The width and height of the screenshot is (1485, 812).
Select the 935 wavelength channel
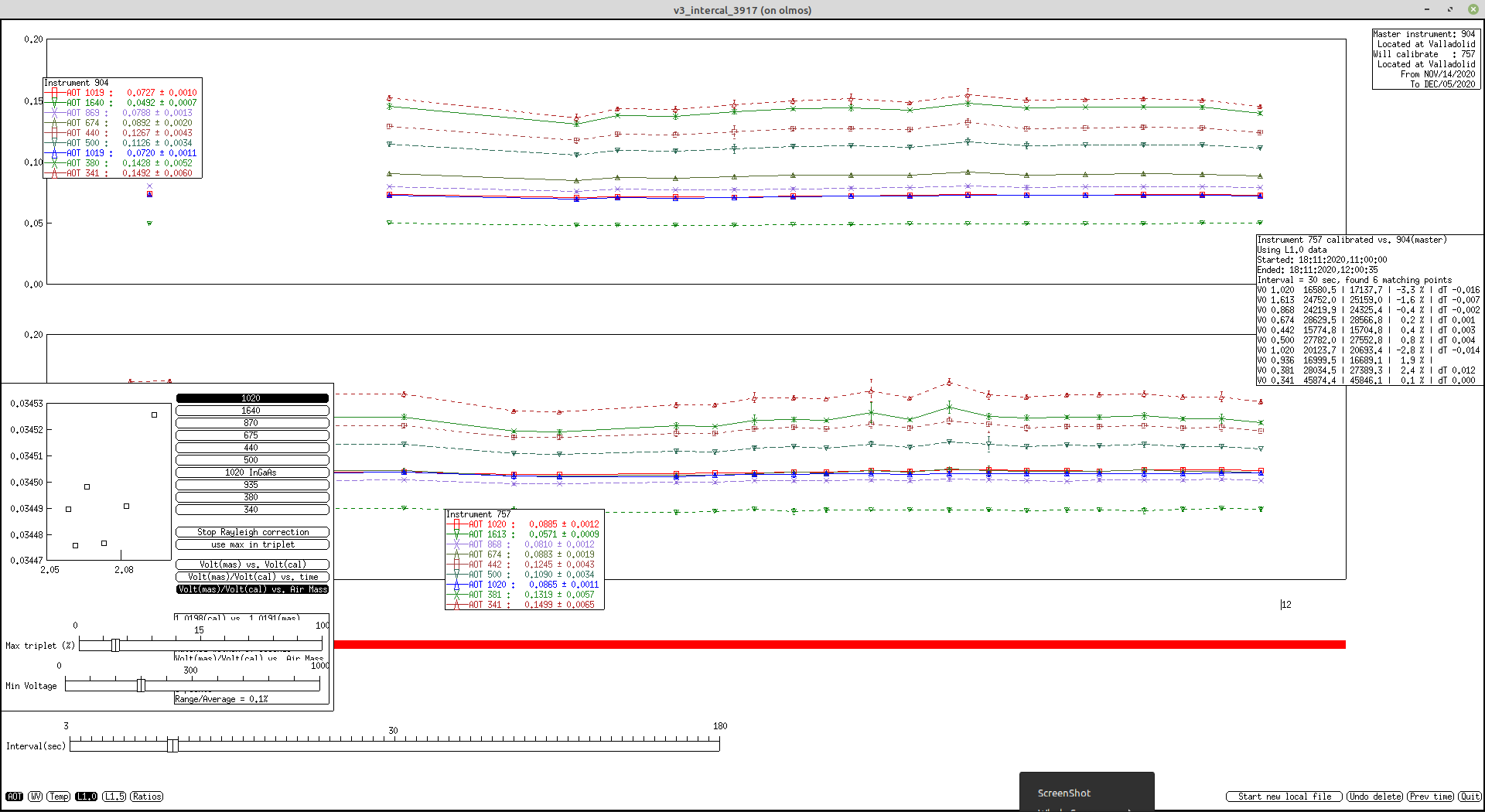pos(252,485)
